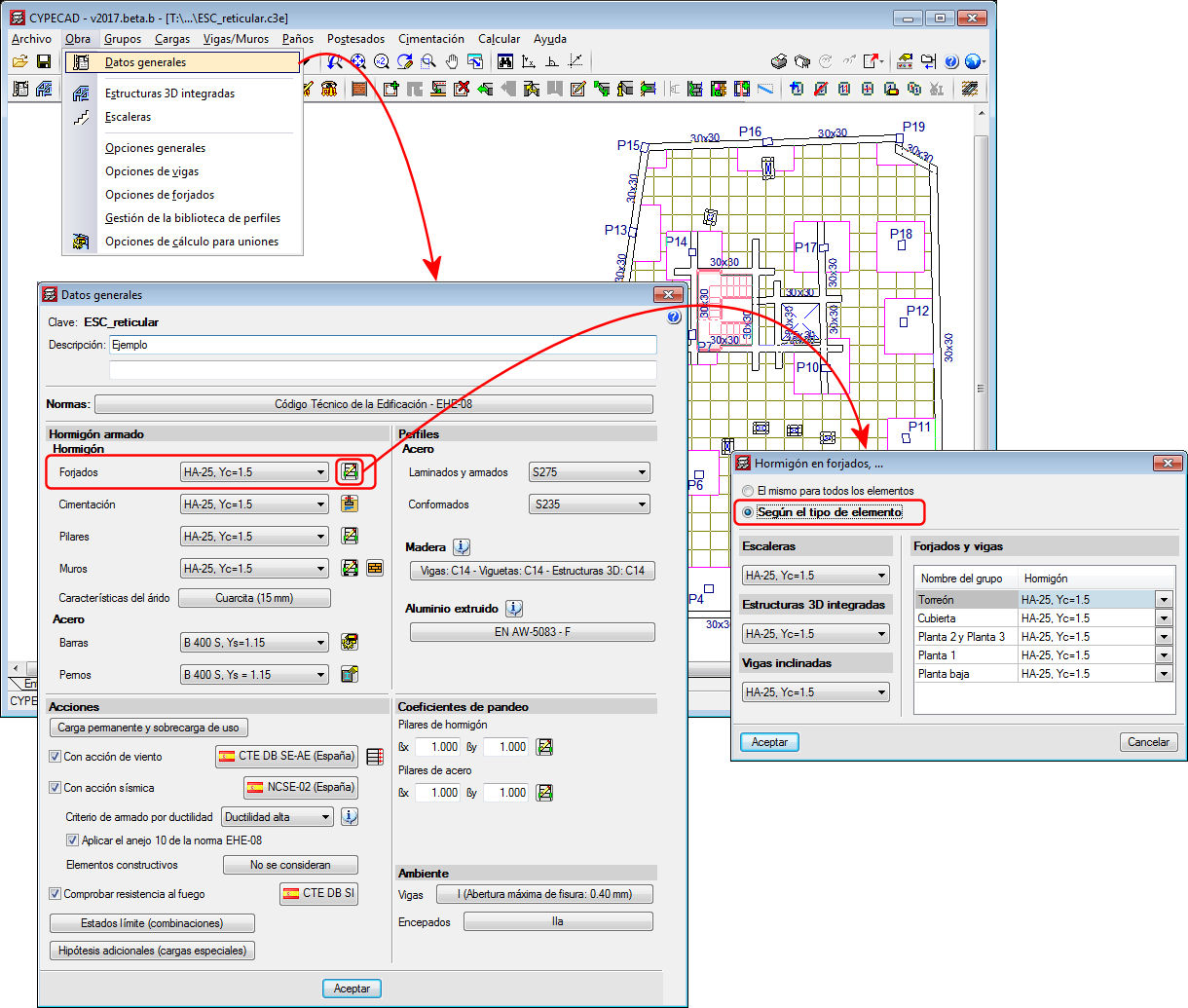Viewport: 1188px width, 1008px height.
Task: Open Forjados concrete HA-25 dropdown
Action: [255, 472]
